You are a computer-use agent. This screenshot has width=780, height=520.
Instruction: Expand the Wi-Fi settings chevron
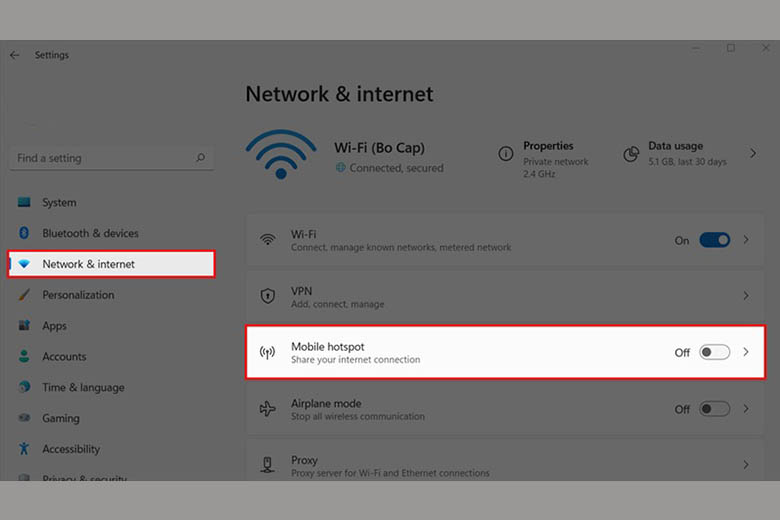coord(746,240)
